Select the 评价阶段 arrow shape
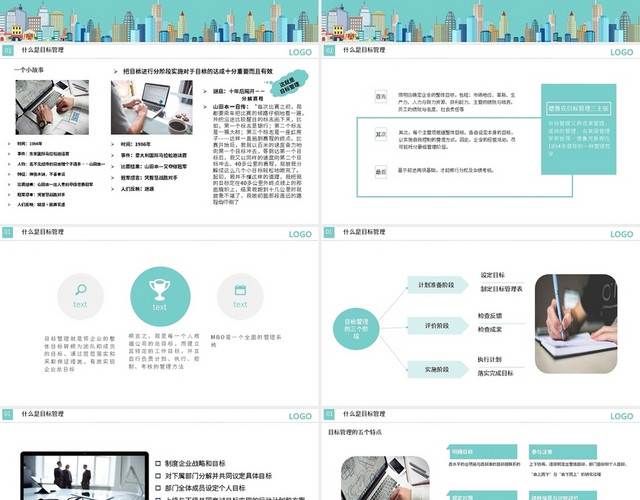This screenshot has height=500, width=640. coord(438,326)
